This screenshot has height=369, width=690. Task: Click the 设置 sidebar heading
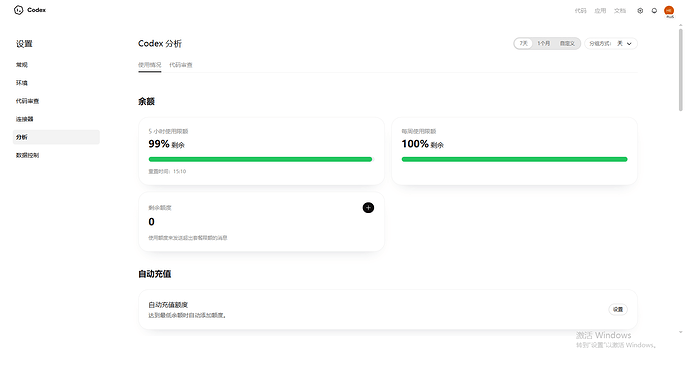24,44
